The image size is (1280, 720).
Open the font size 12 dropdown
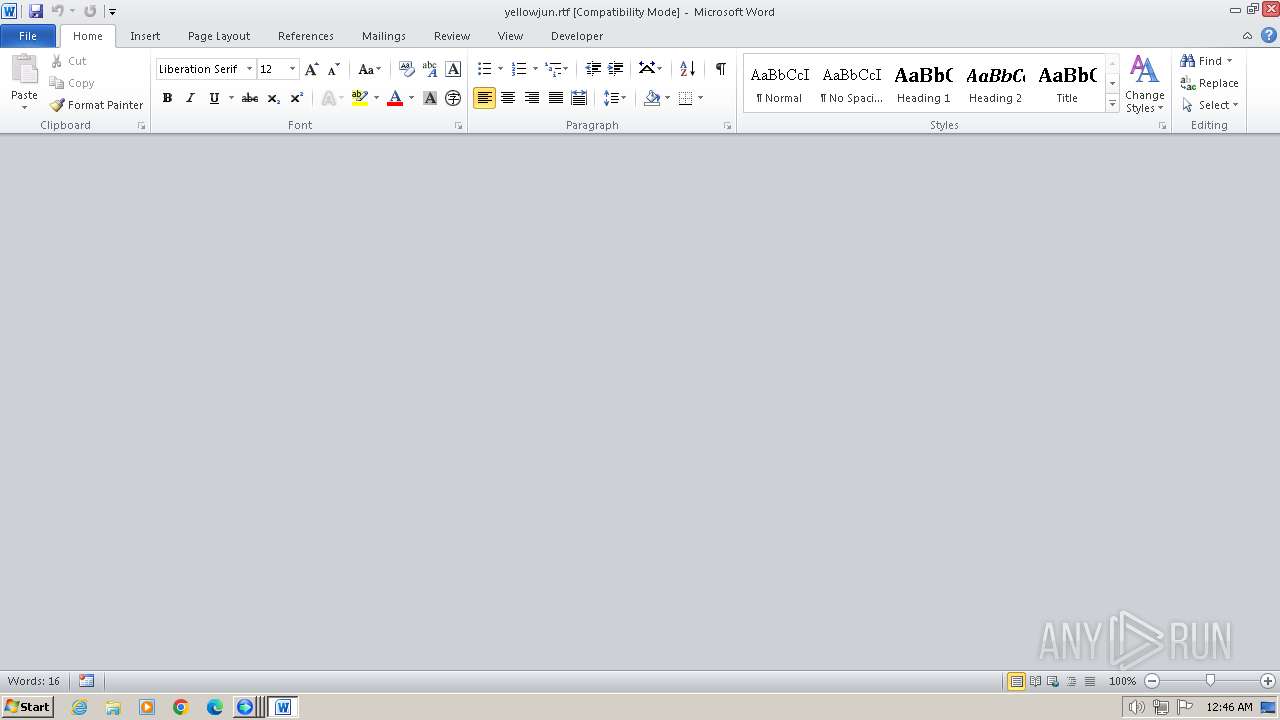(292, 69)
